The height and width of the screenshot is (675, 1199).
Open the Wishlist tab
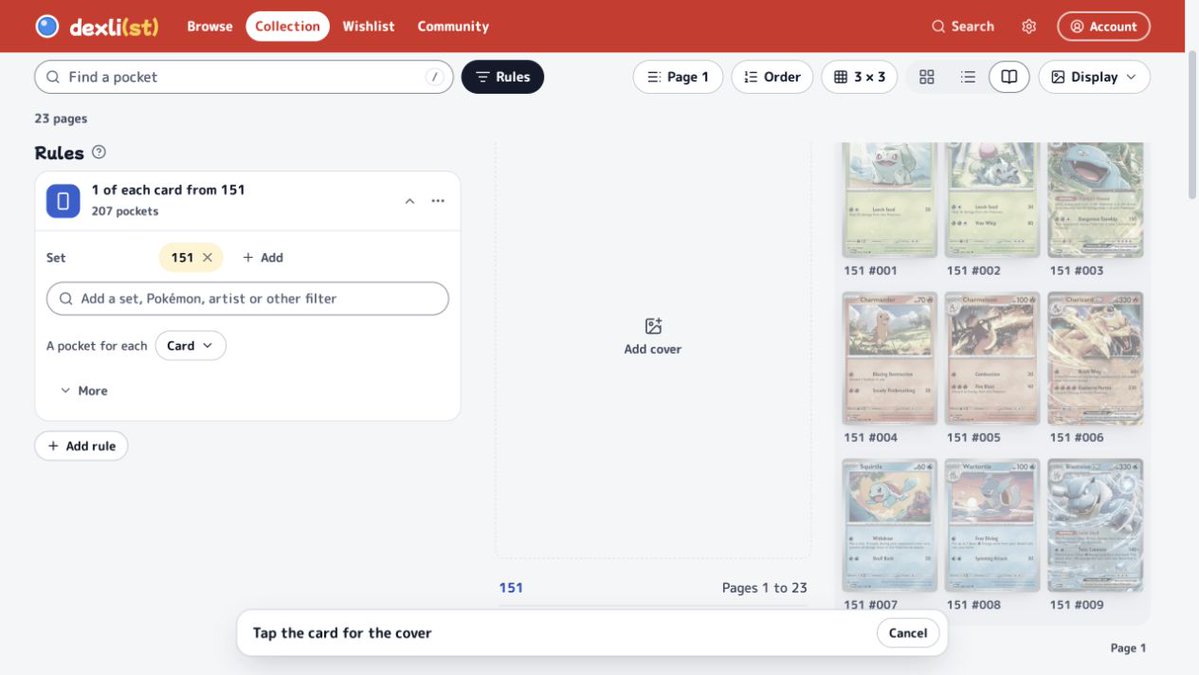tap(369, 26)
